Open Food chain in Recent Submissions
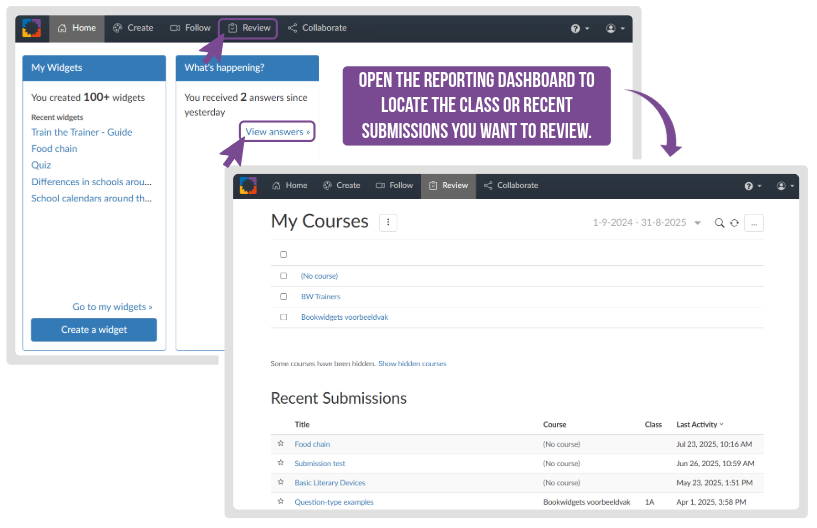Screen dimensions: 817x528 (312, 445)
